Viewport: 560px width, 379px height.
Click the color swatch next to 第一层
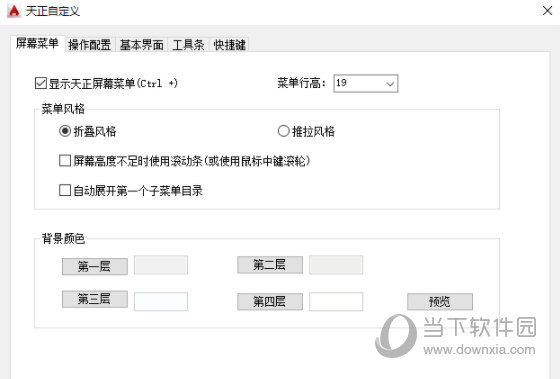point(161,265)
